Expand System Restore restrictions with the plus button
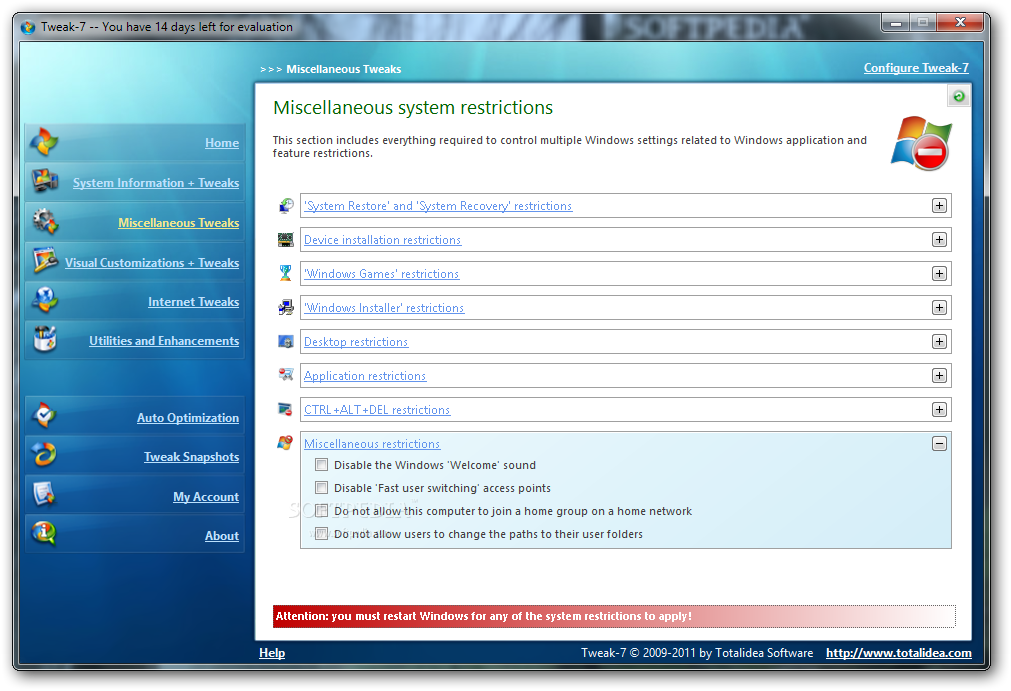 click(x=939, y=206)
